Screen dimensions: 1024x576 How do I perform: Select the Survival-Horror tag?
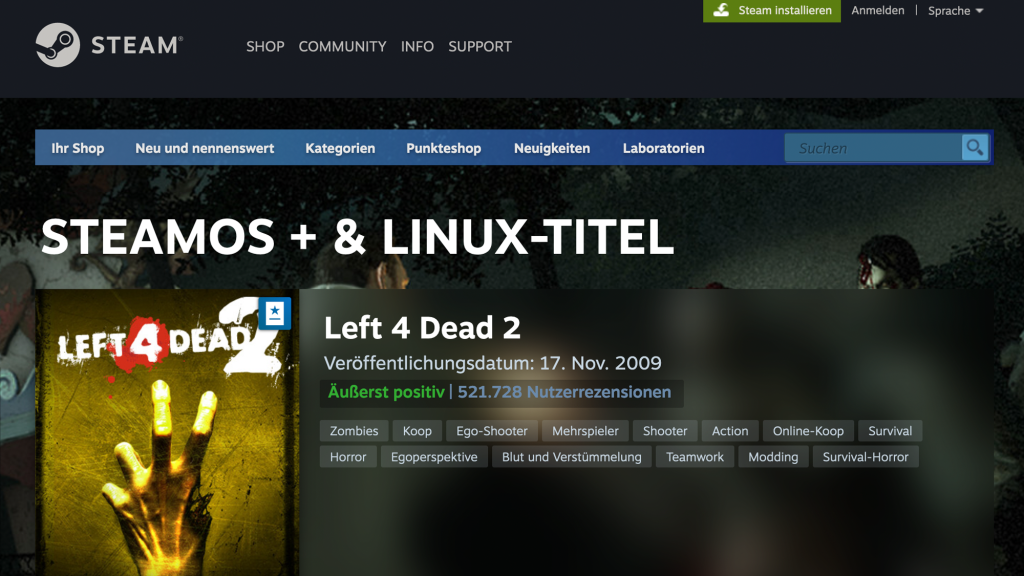(865, 457)
